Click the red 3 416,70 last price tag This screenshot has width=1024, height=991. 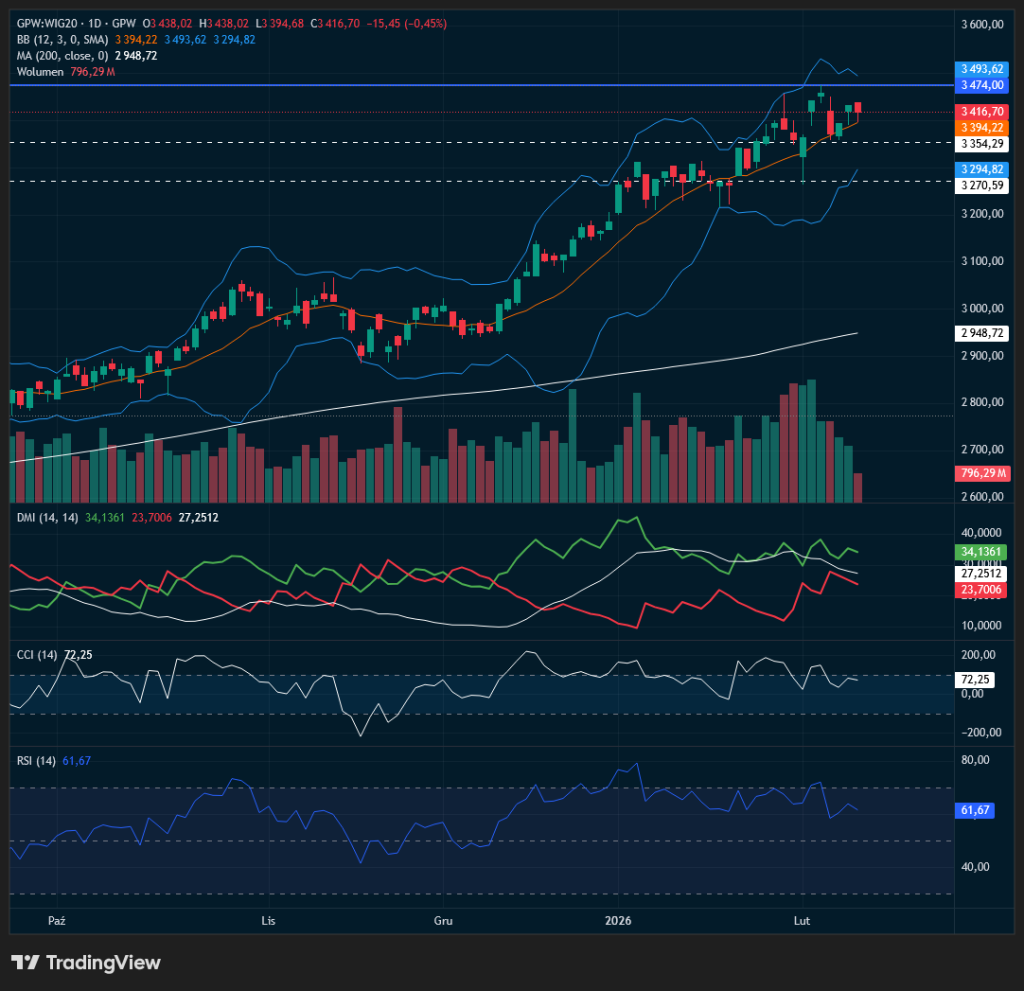[x=981, y=112]
